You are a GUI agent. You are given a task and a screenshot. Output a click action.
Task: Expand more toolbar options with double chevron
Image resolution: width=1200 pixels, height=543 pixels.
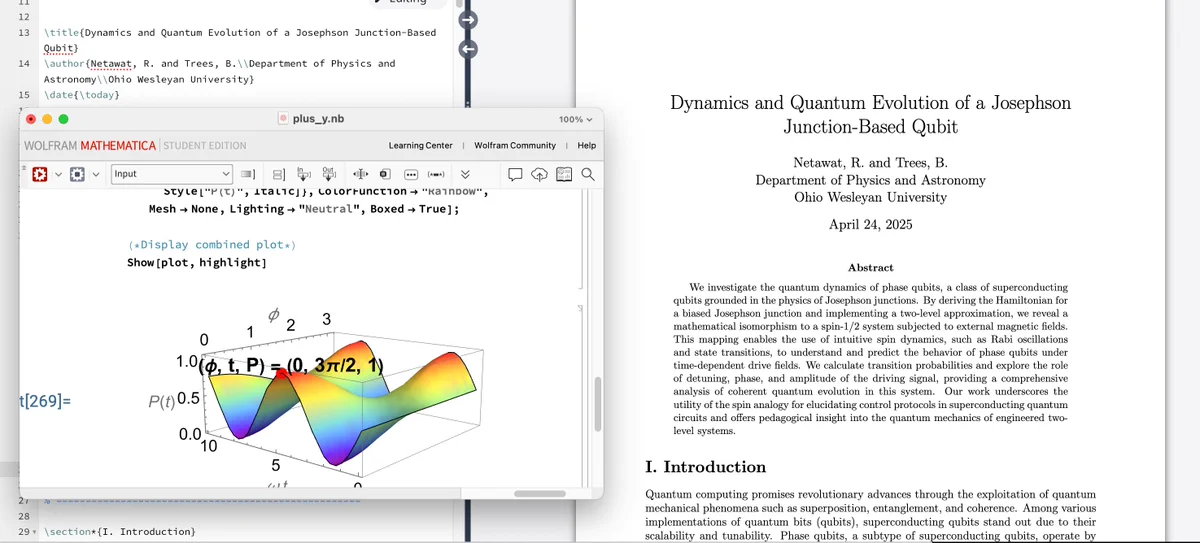click(464, 174)
